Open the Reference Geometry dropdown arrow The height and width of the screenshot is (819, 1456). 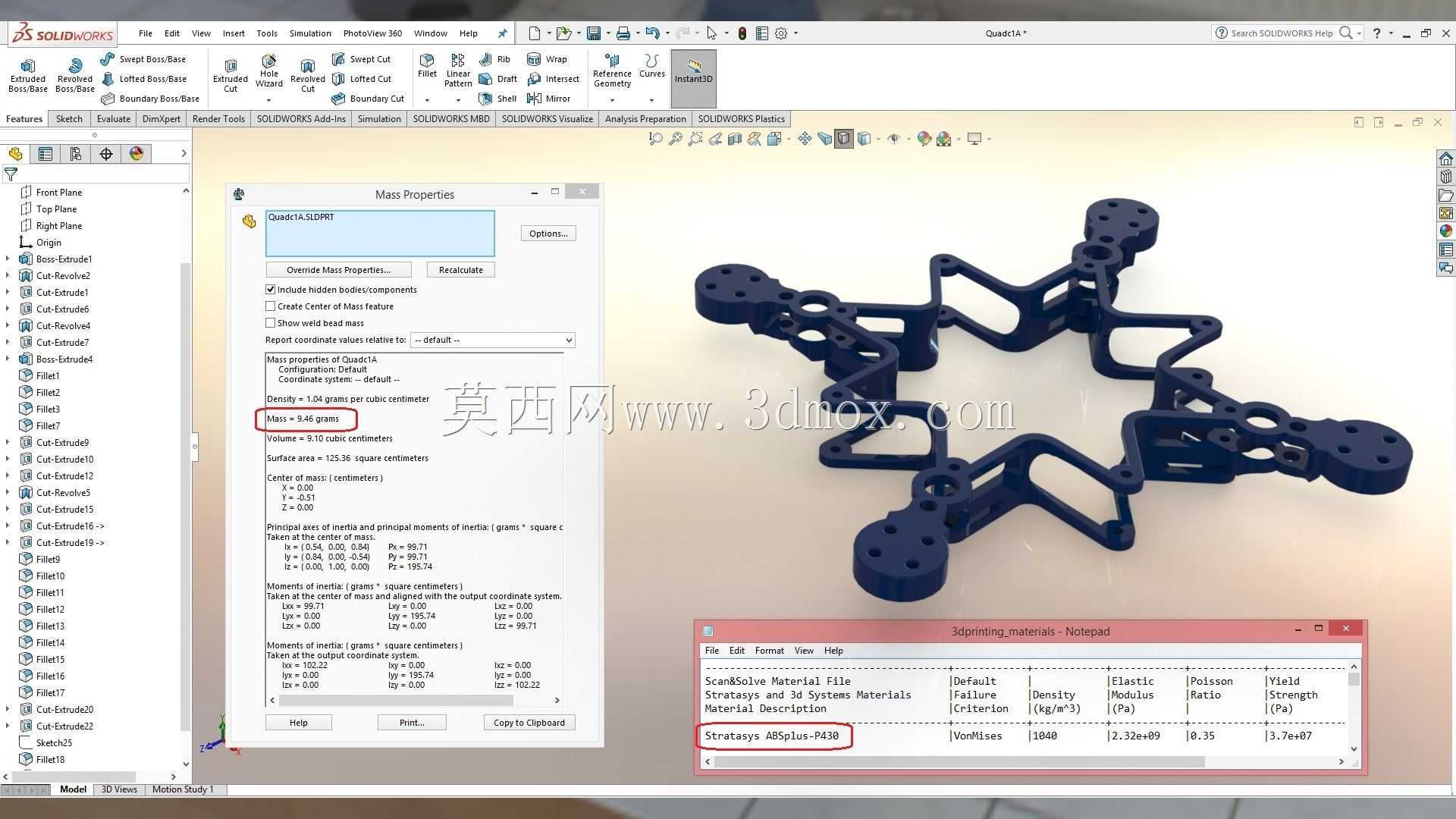click(x=612, y=100)
